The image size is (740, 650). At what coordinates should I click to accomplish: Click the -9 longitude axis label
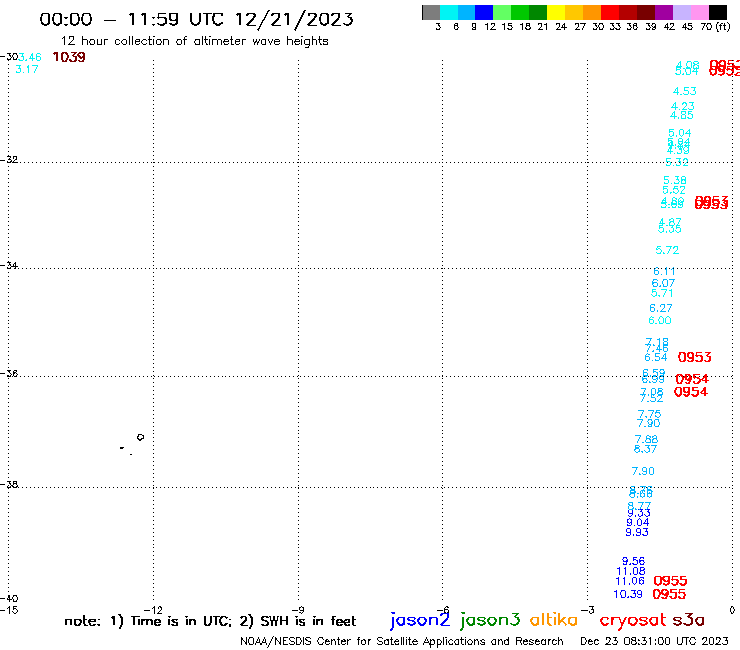click(x=298, y=610)
